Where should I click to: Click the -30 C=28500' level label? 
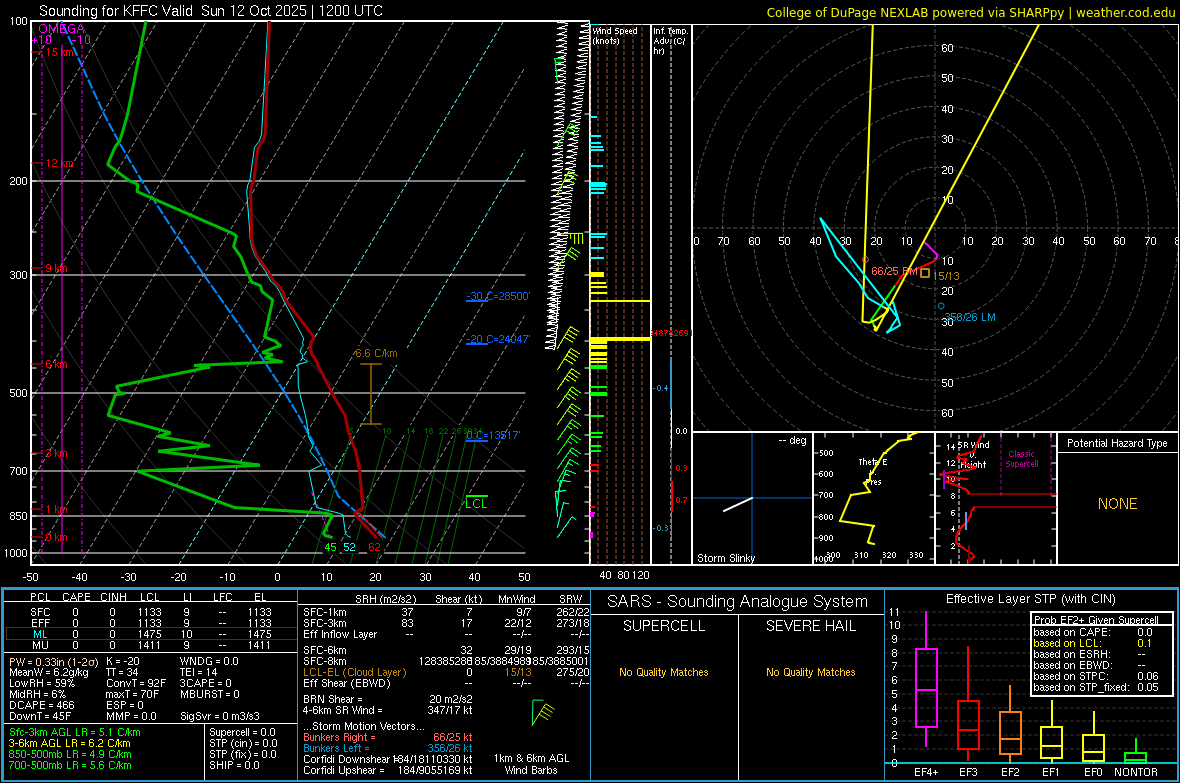(x=498, y=296)
